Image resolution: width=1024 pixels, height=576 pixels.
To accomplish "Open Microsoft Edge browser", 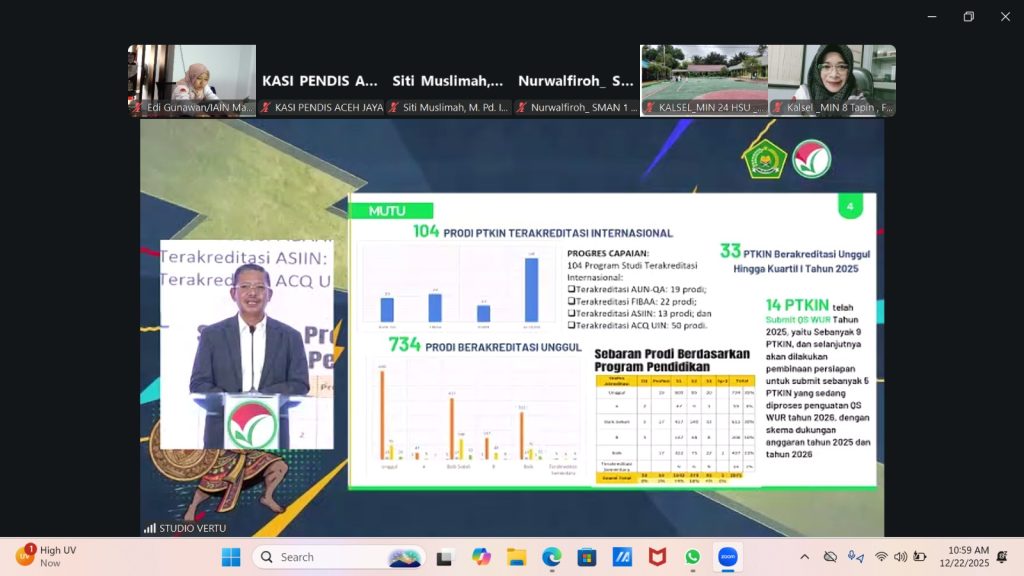I will pyautogui.click(x=551, y=557).
